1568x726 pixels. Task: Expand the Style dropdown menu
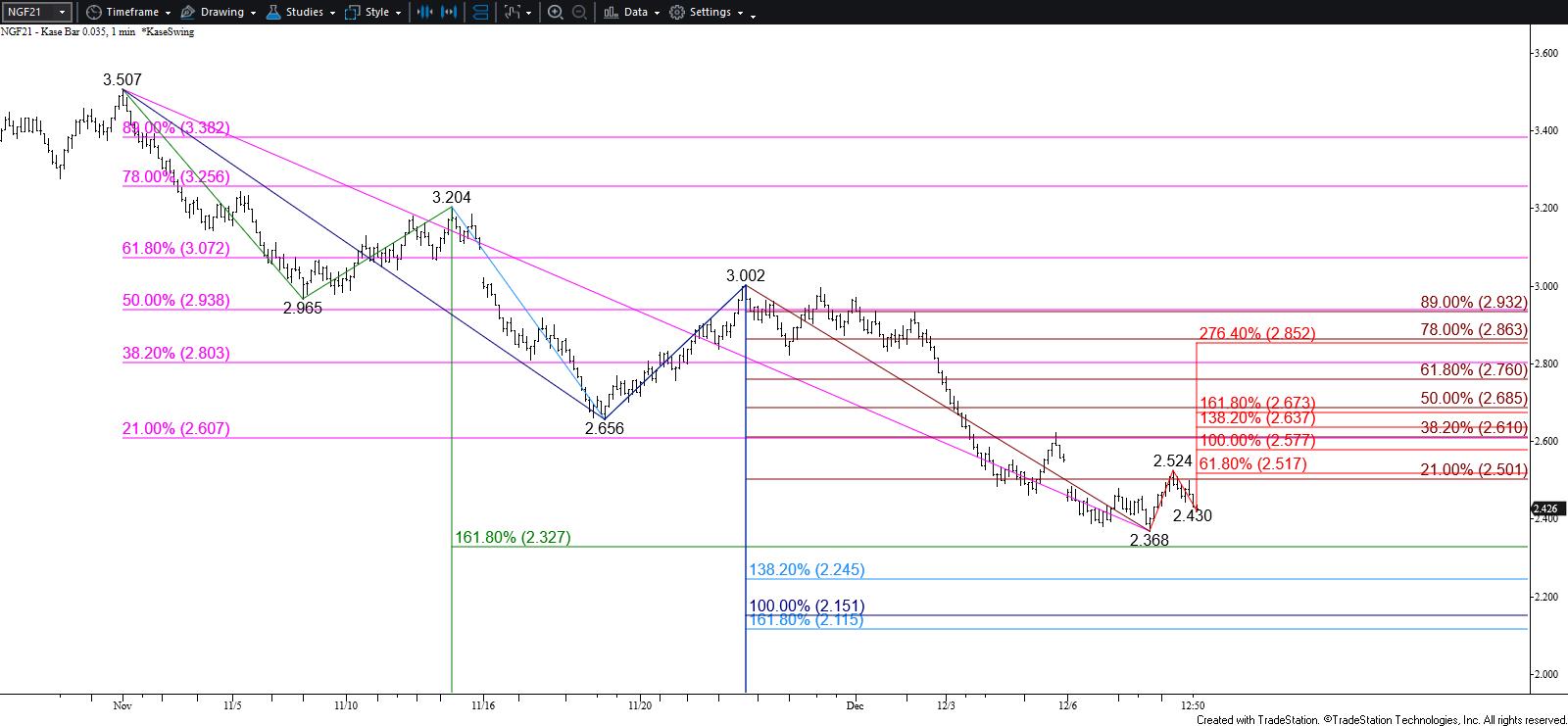(x=397, y=13)
